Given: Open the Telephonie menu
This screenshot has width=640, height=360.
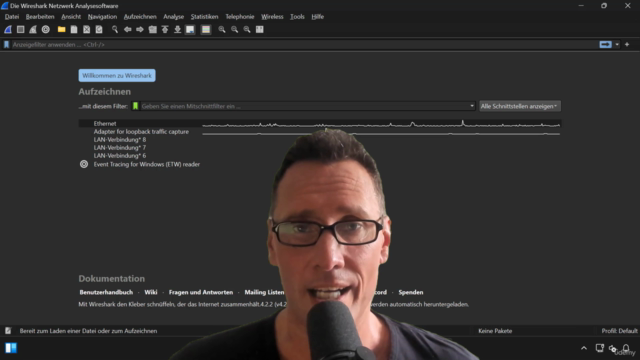Looking at the screenshot, I should click(x=240, y=17).
